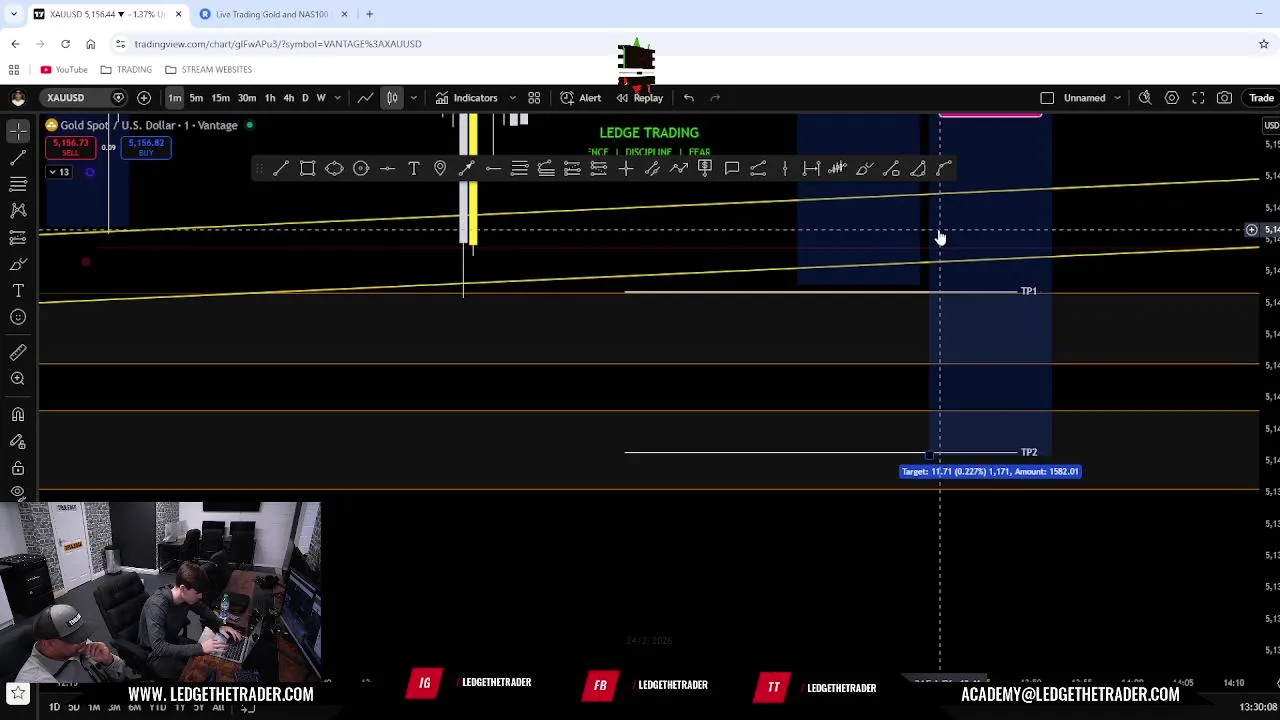Viewport: 1280px width, 720px height.
Task: Switch to Live Trading Gold browser tab
Action: point(272,14)
